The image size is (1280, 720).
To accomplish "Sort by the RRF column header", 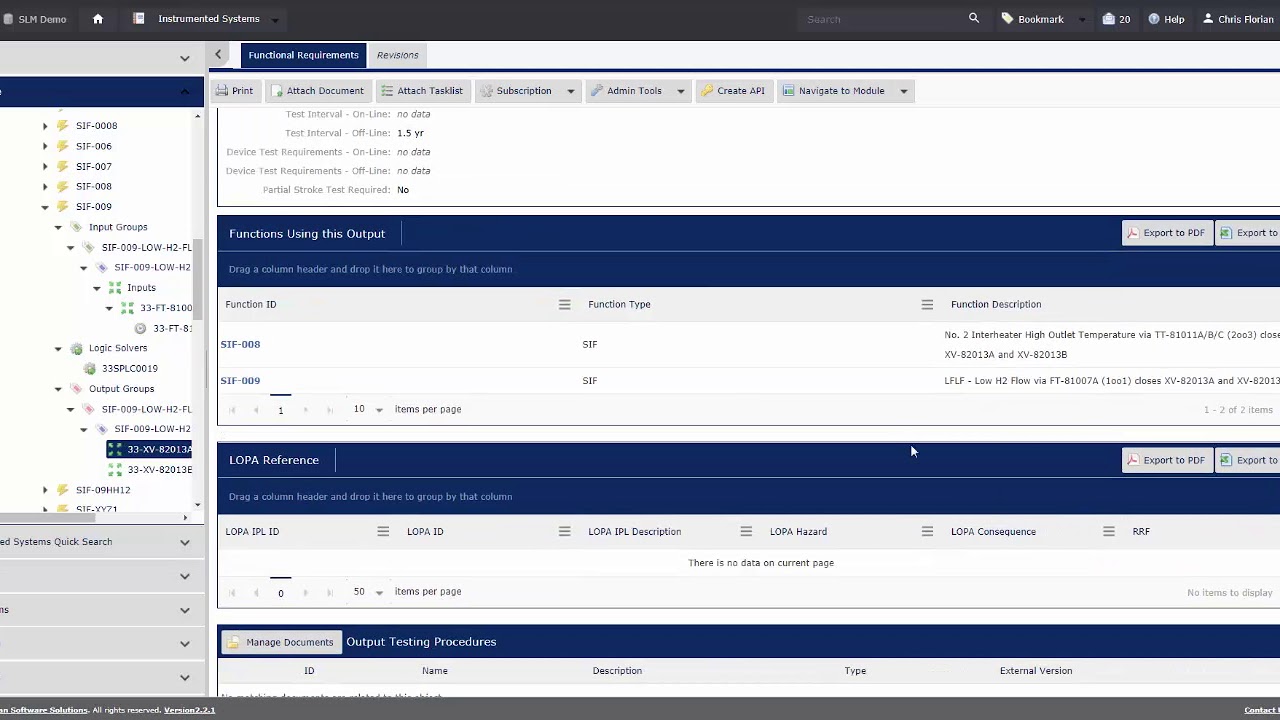I will tap(1141, 532).
